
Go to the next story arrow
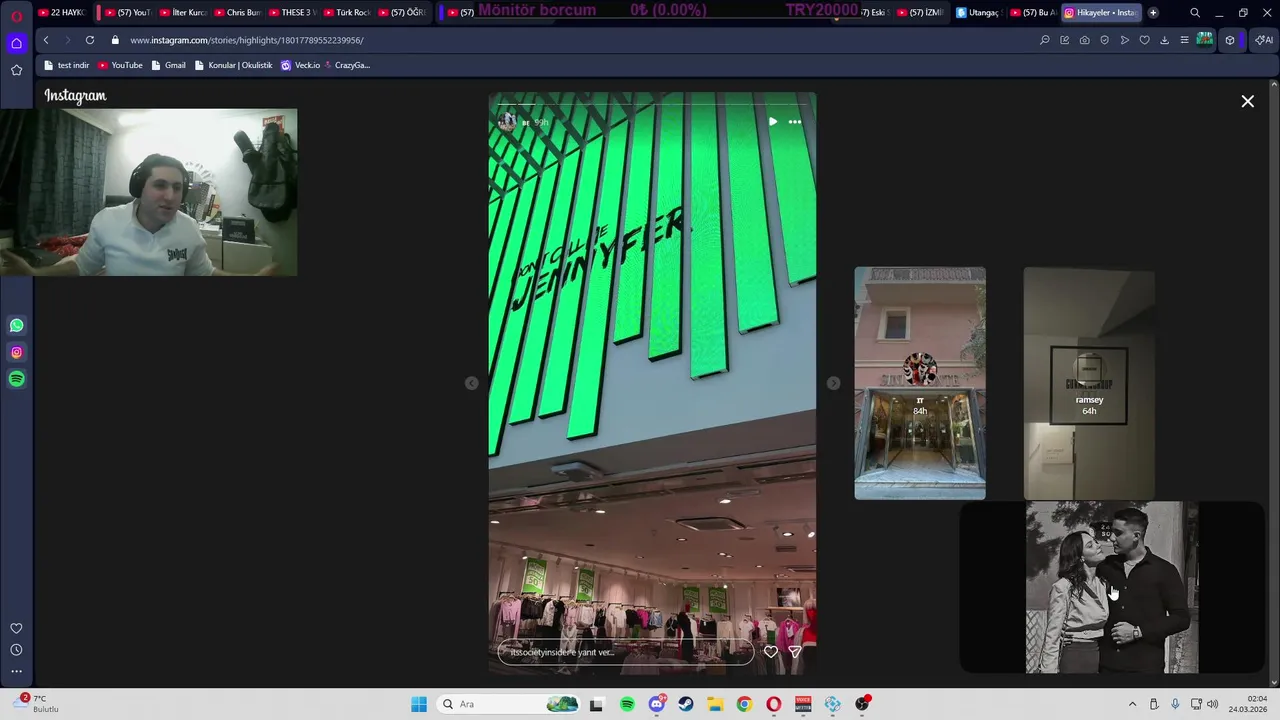click(833, 383)
